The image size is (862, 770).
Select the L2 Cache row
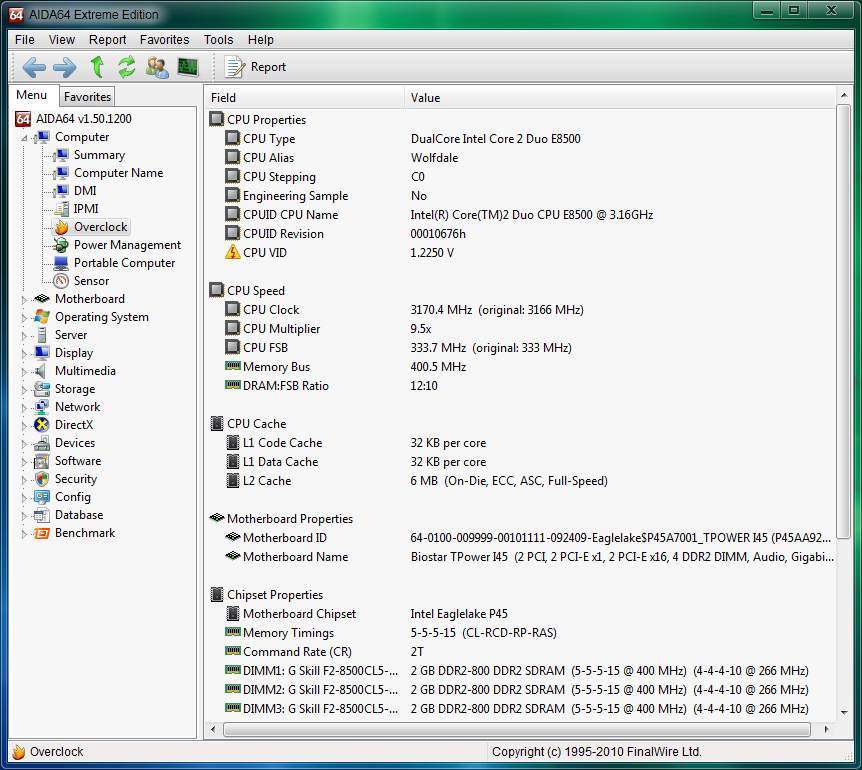pyautogui.click(x=520, y=481)
